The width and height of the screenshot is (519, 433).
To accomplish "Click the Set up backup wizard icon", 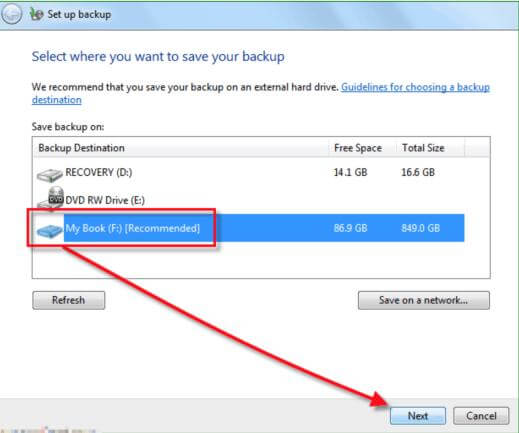I will coord(36,14).
